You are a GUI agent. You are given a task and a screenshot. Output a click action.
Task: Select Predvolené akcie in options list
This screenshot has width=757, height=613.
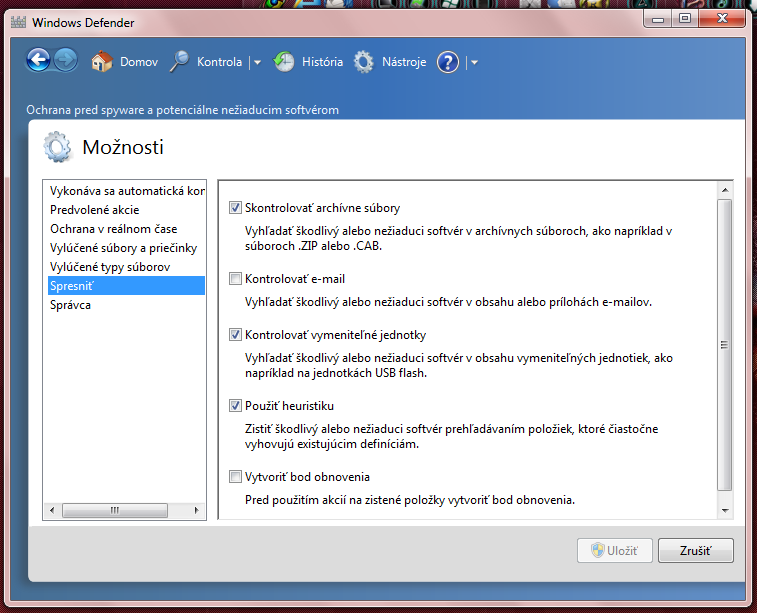pyautogui.click(x=126, y=210)
